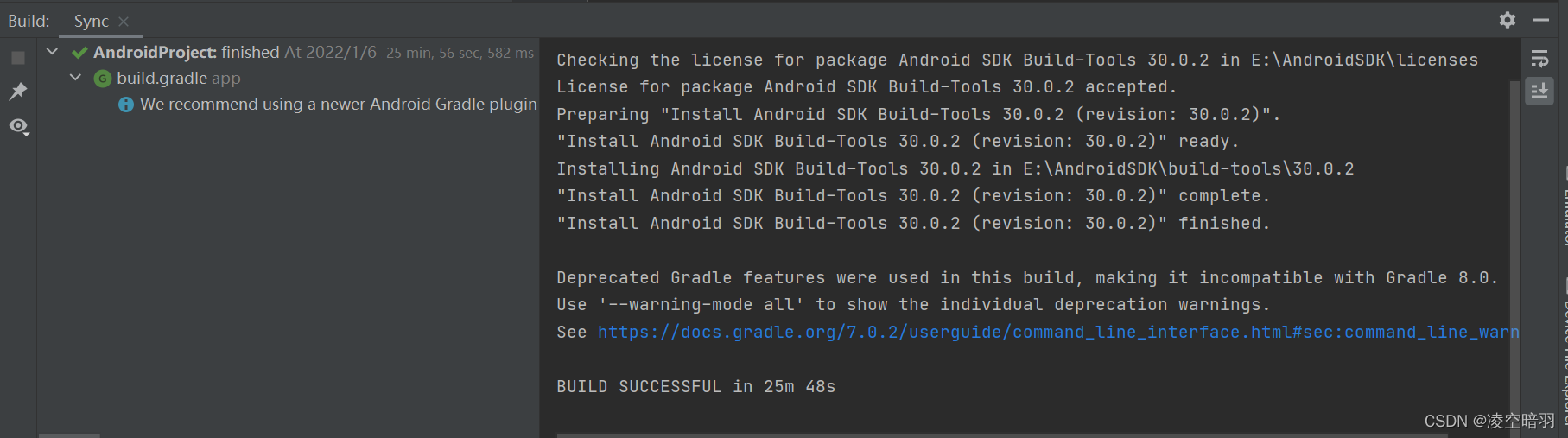This screenshot has width=1568, height=438.
Task: Pin the Build tab with pin icon
Action: click(18, 92)
